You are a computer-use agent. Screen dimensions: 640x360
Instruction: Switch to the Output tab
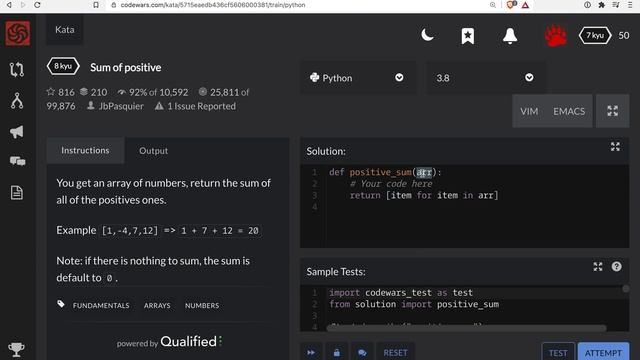[x=153, y=151]
